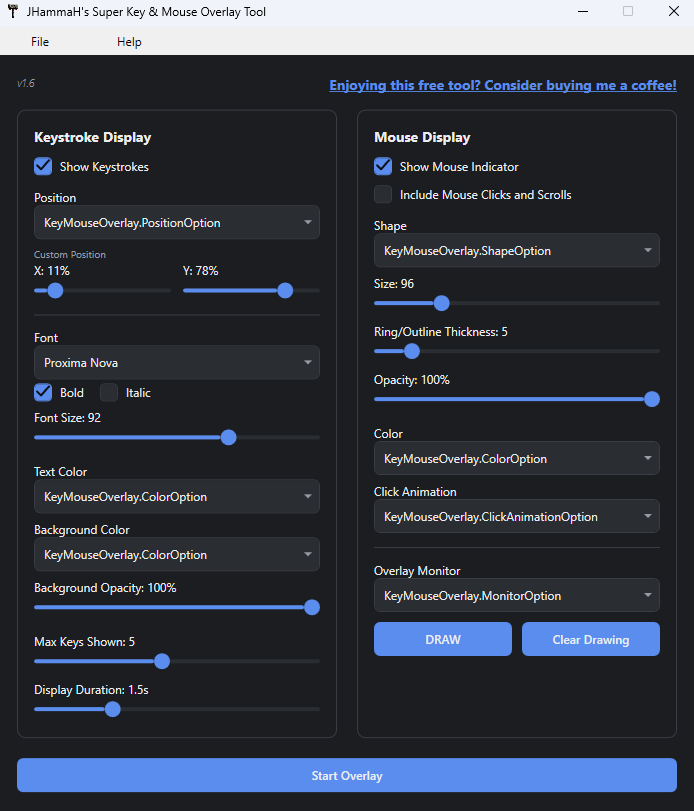Toggle Show Keystrokes checkbox

(x=43, y=167)
